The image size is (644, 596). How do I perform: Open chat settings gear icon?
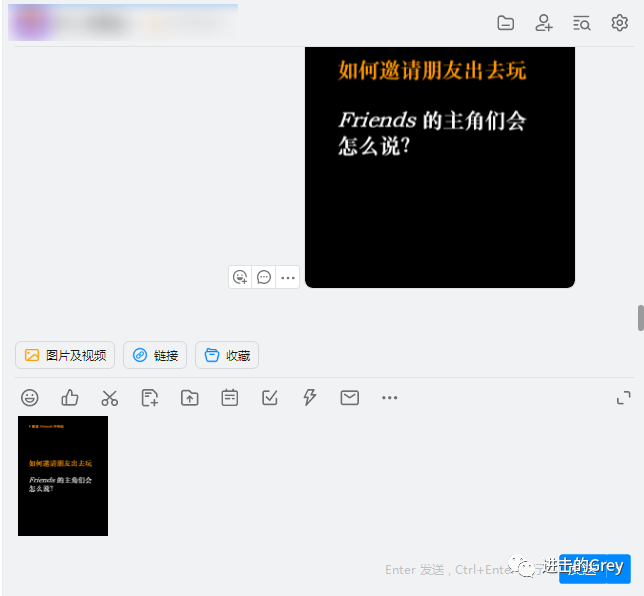click(619, 23)
